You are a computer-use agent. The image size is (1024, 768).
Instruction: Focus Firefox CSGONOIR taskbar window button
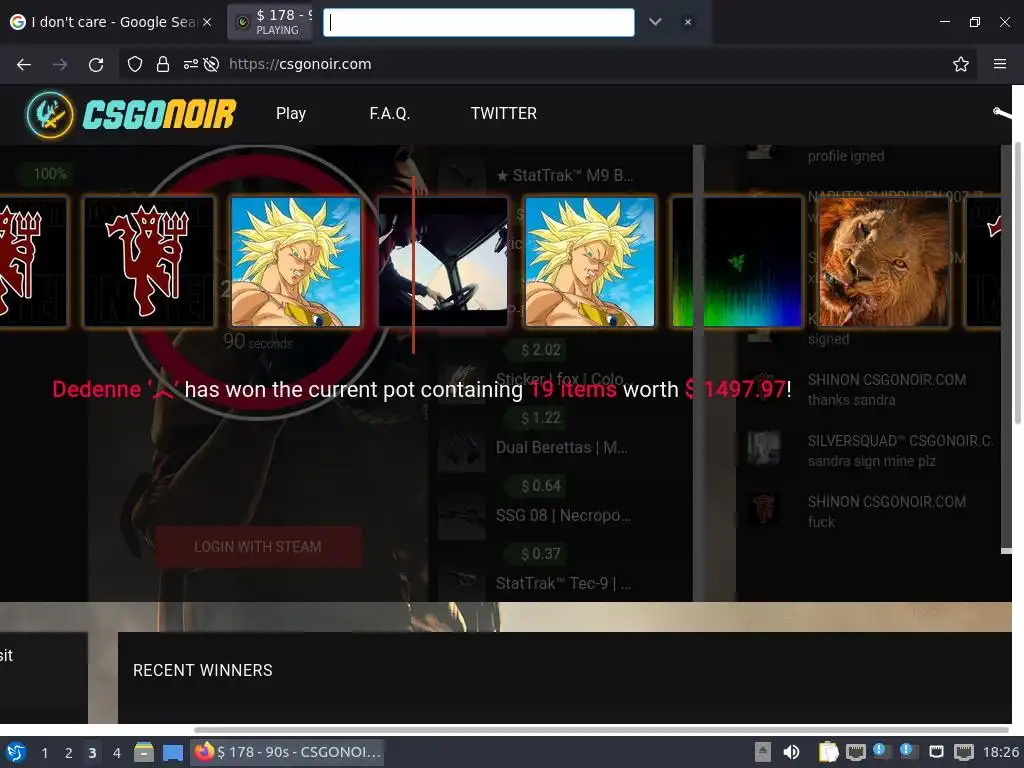(x=287, y=752)
